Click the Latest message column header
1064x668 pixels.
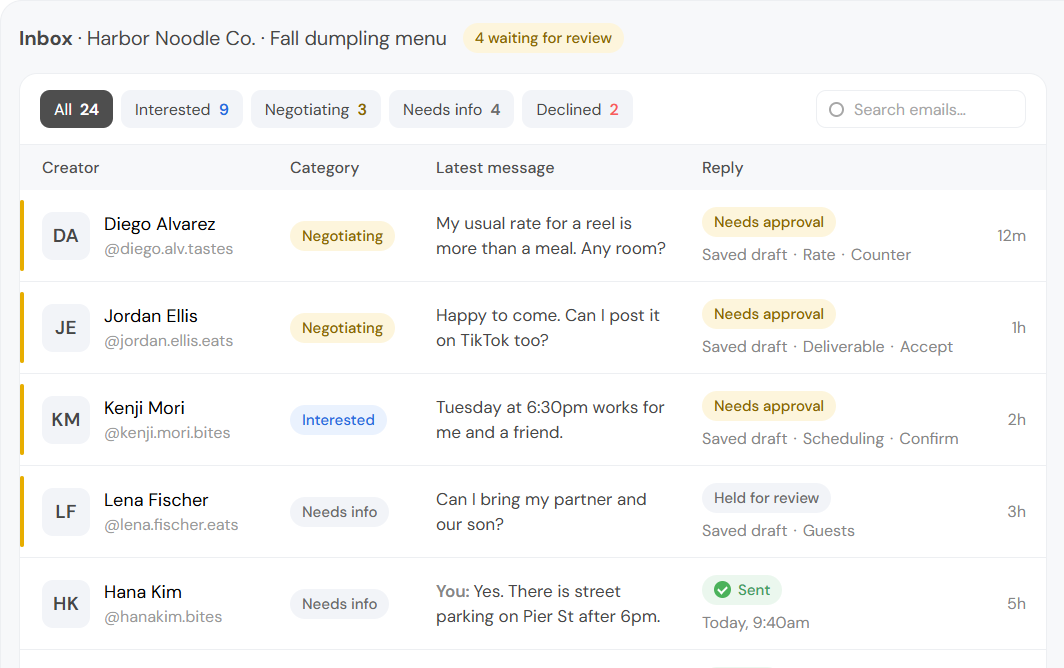coord(495,168)
